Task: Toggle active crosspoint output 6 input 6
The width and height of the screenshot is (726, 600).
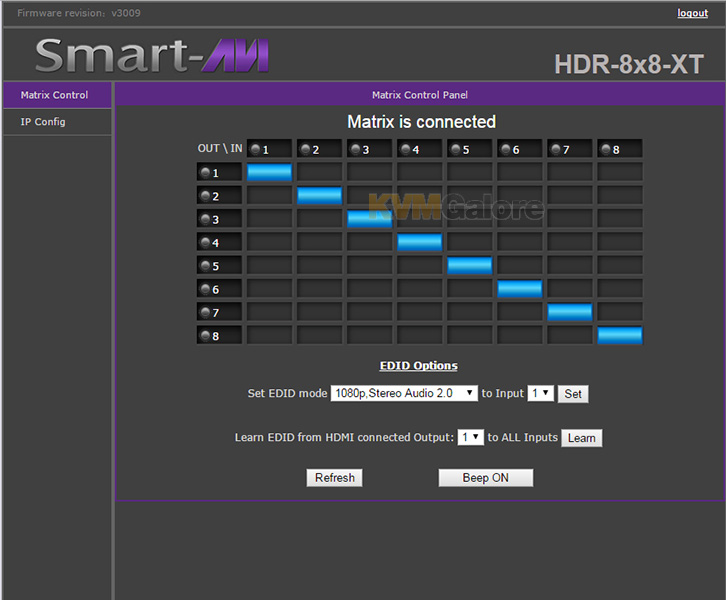Action: coord(519,289)
